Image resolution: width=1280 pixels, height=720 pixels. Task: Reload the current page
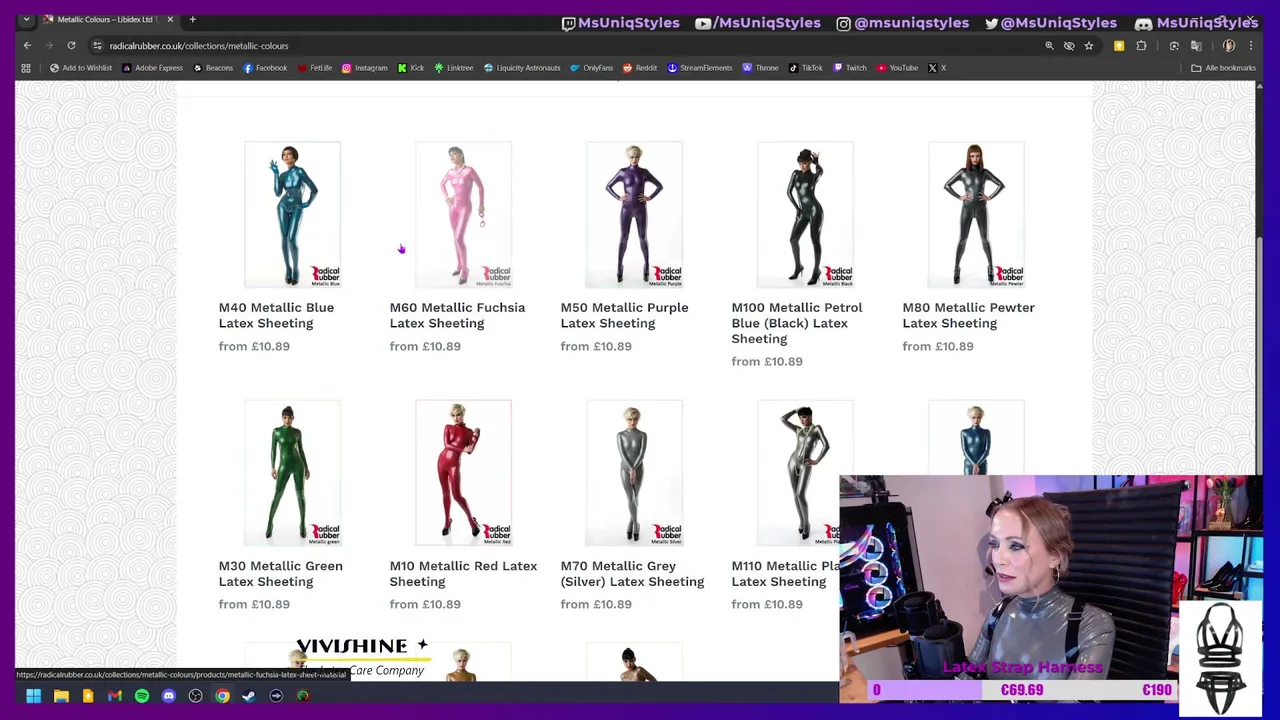pyautogui.click(x=71, y=45)
